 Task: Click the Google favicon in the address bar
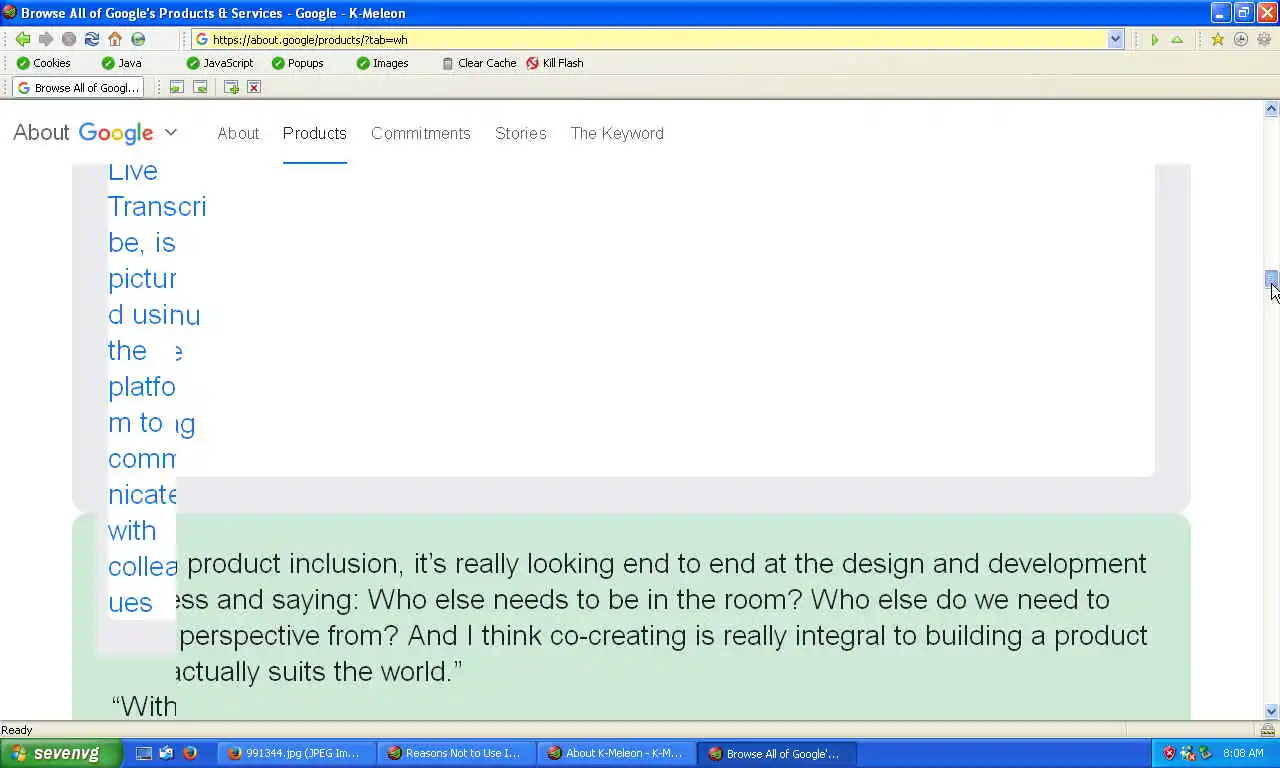click(x=202, y=40)
